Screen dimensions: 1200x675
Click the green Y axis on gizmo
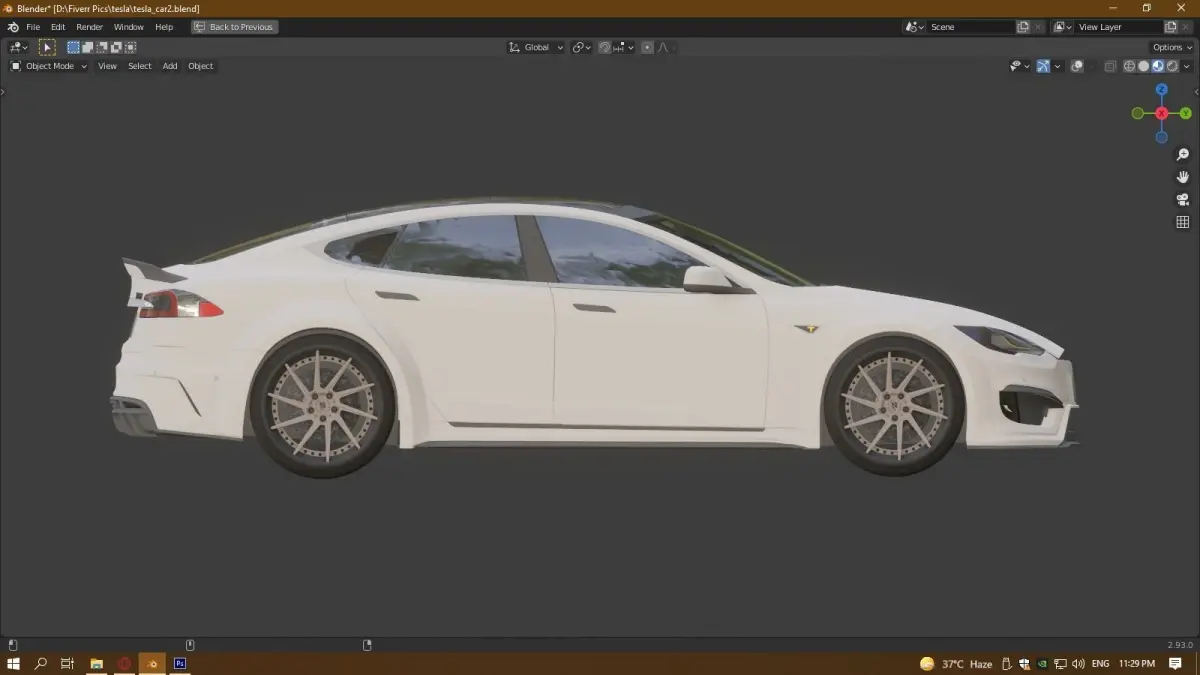(1186, 113)
